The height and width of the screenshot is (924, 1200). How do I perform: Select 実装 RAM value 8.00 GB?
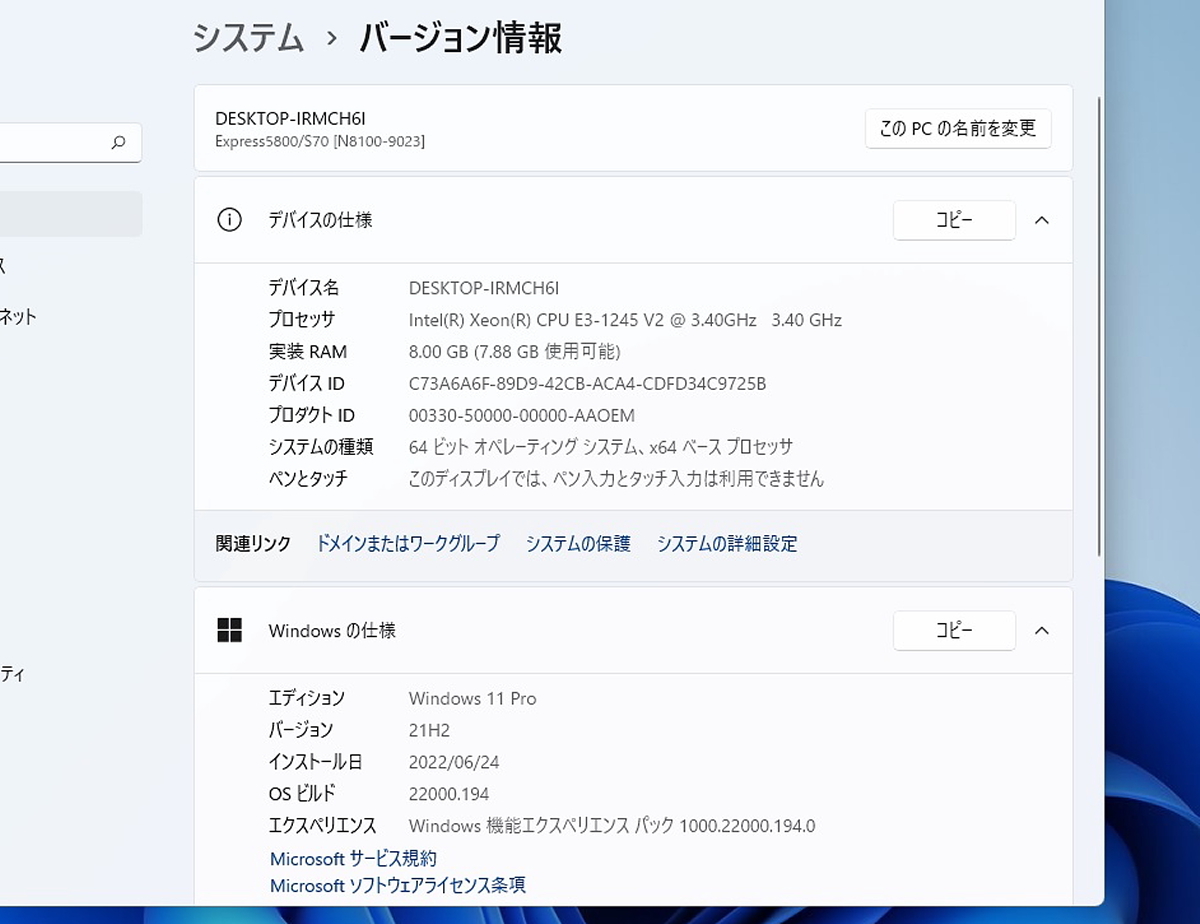[x=515, y=351]
